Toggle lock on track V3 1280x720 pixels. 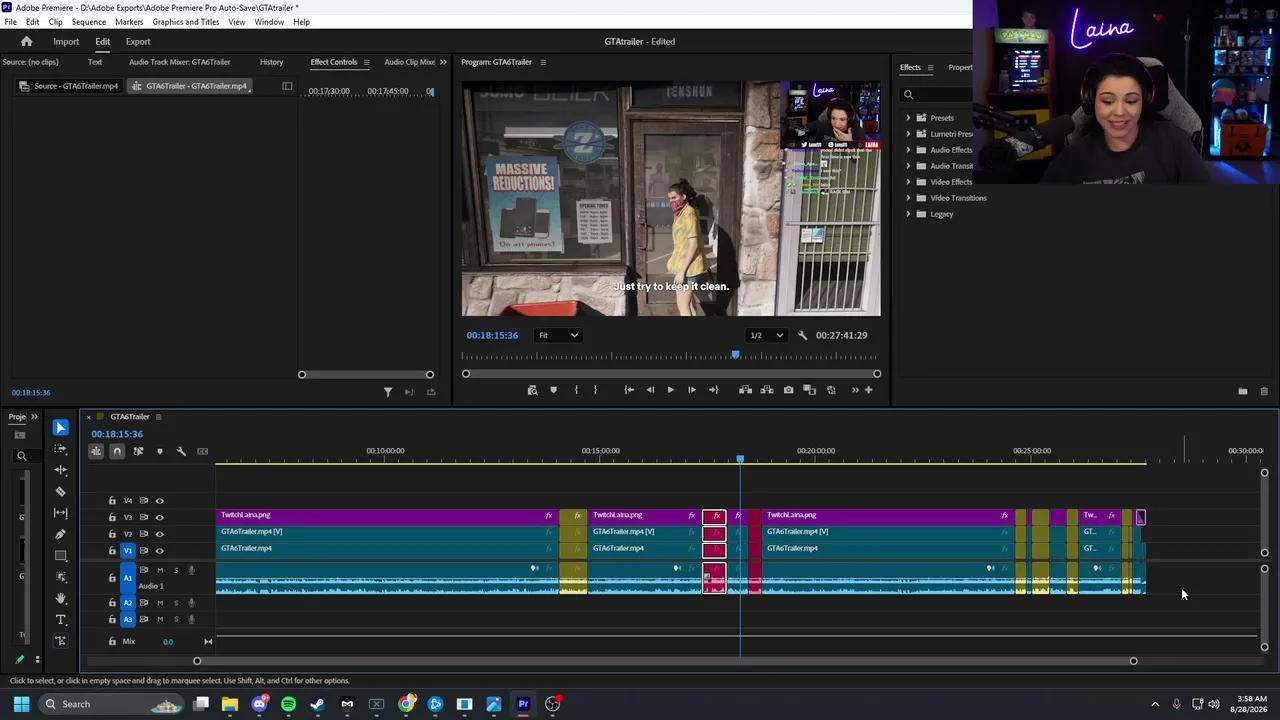click(x=112, y=517)
